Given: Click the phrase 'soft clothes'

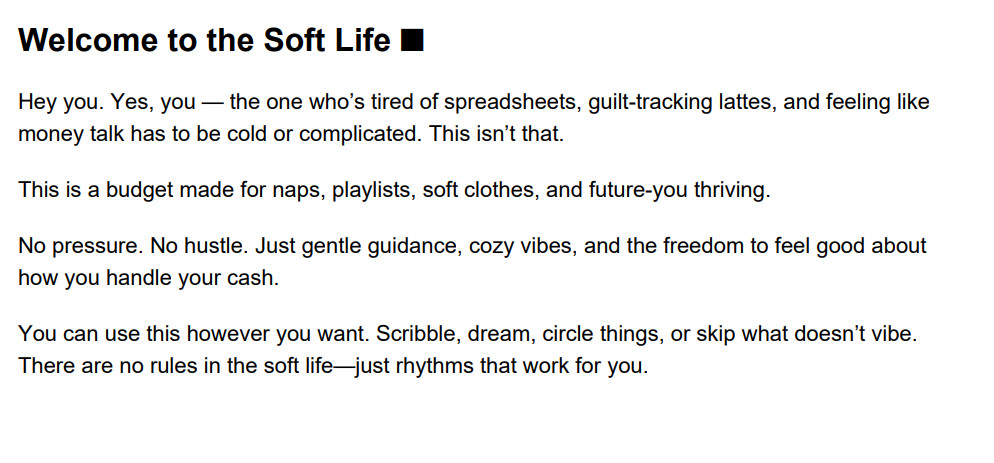Looking at the screenshot, I should pyautogui.click(x=481, y=190).
